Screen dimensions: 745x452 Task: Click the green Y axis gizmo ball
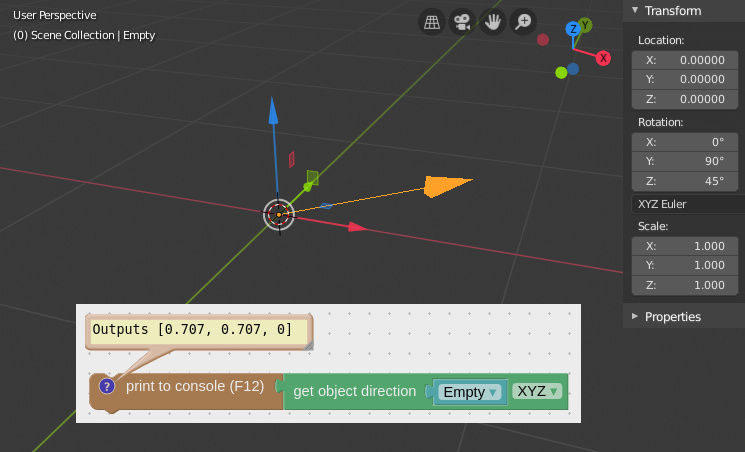point(585,25)
